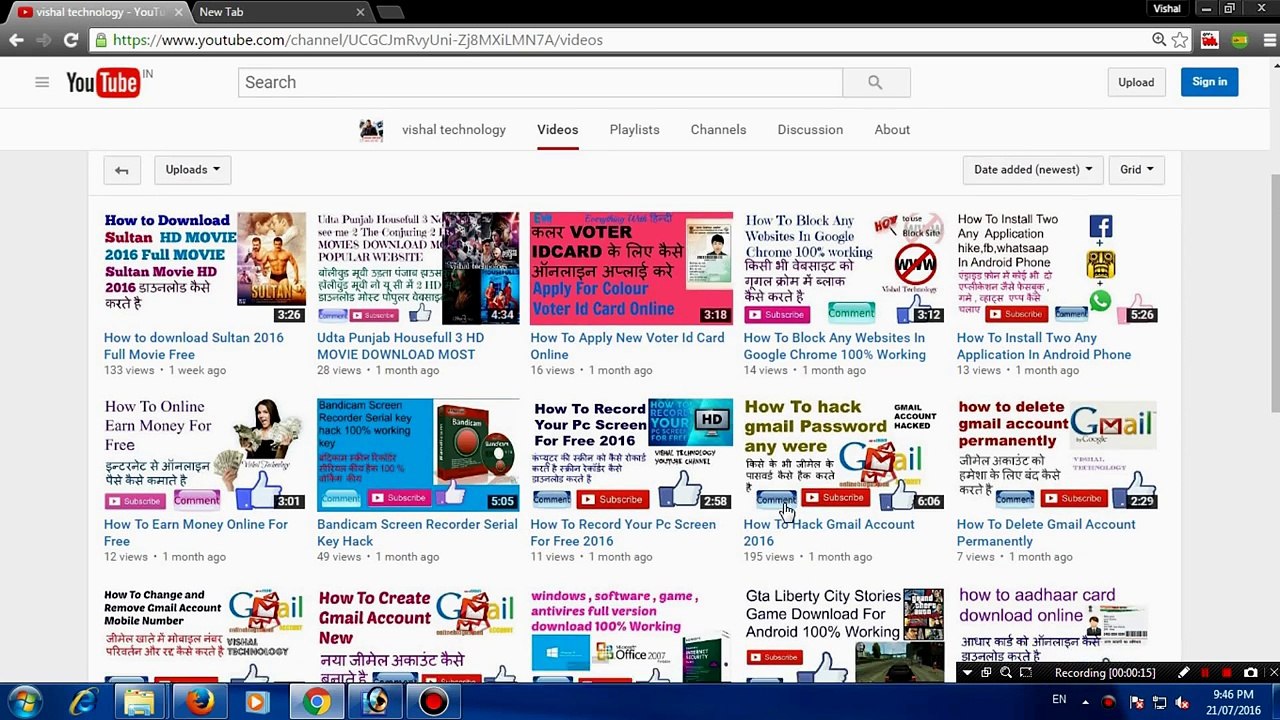Open the How To Block Any Websites thumbnail

844,268
